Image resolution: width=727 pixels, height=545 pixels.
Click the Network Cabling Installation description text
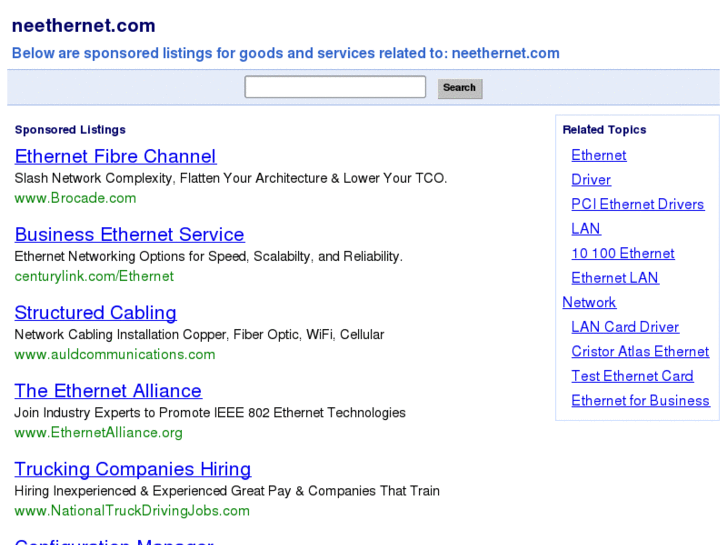tap(199, 334)
